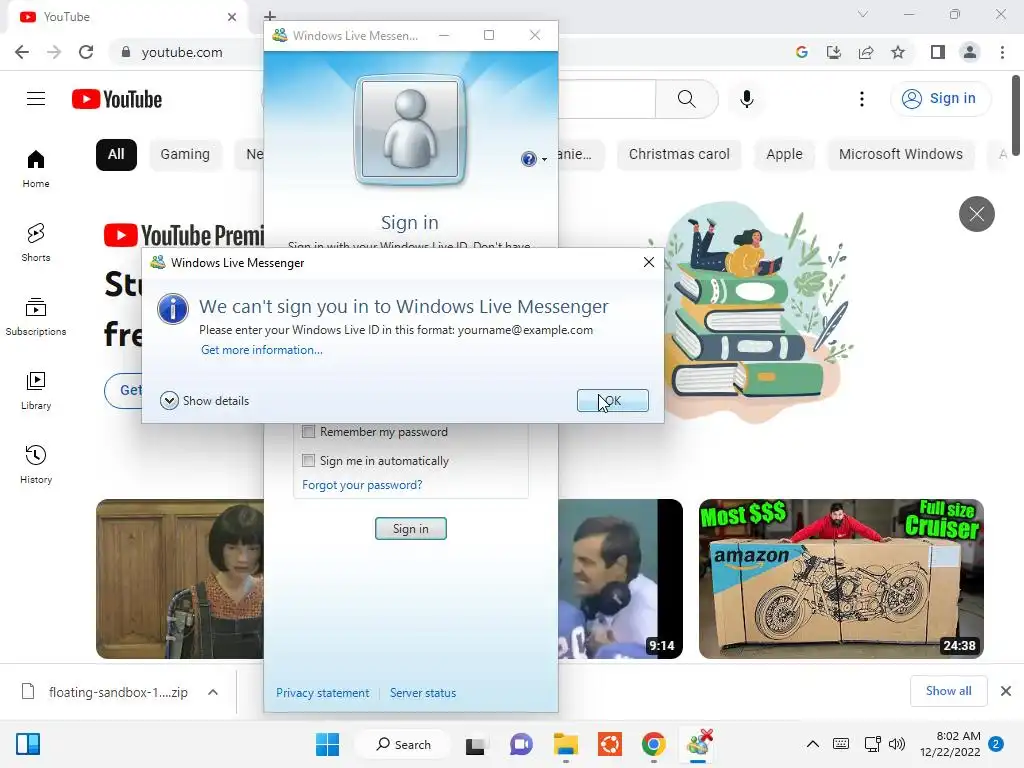Select the Christmas carol chip
Image resolution: width=1024 pixels, height=768 pixels.
[679, 155]
